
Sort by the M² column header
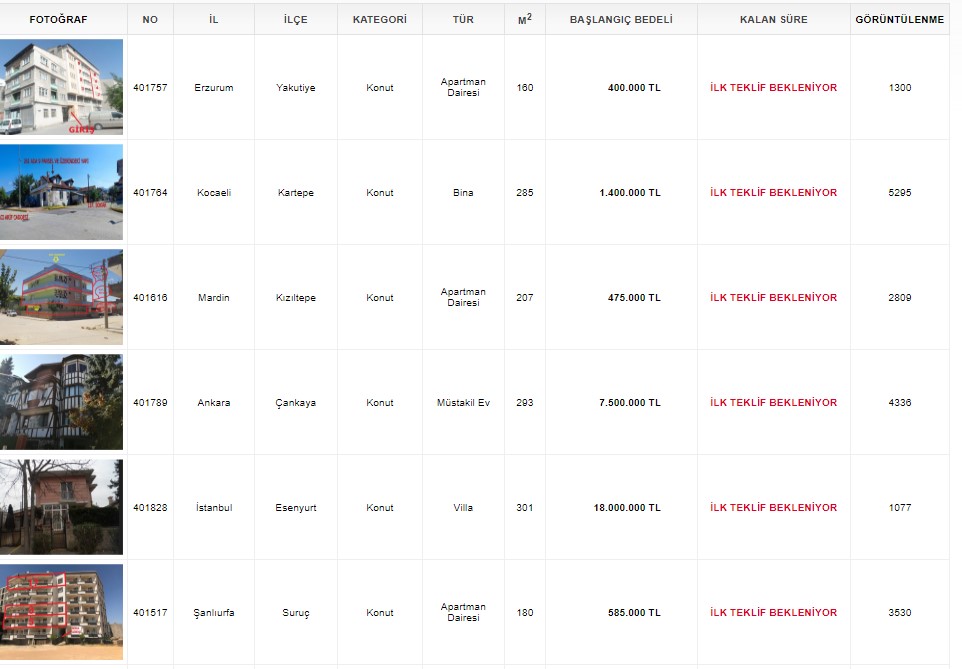525,20
